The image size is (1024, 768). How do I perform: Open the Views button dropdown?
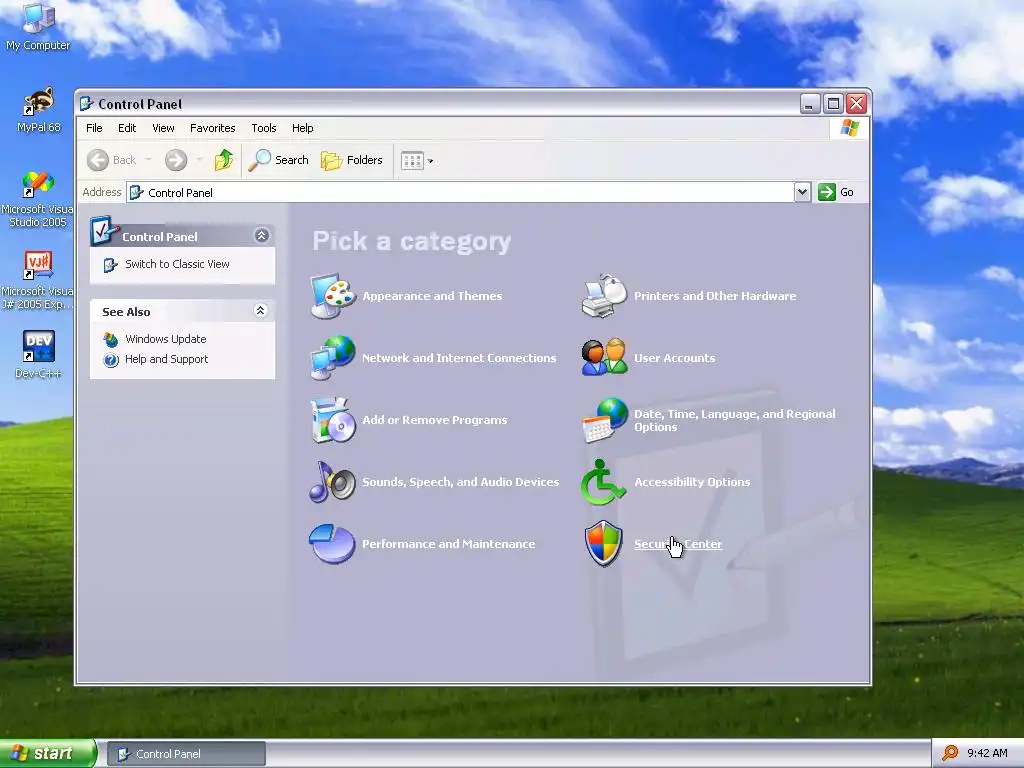(430, 161)
